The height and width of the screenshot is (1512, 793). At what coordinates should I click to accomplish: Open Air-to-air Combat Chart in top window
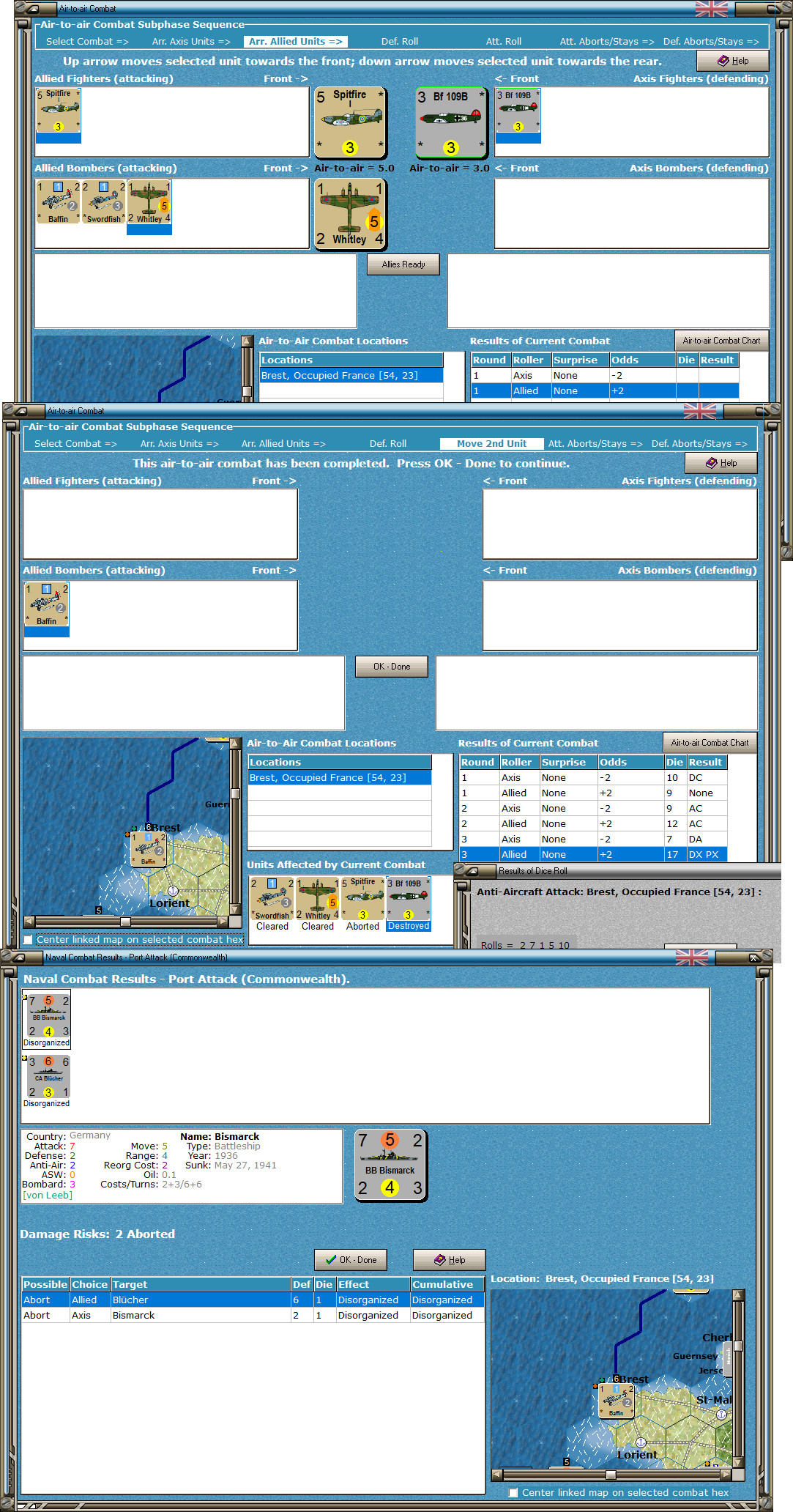(721, 341)
